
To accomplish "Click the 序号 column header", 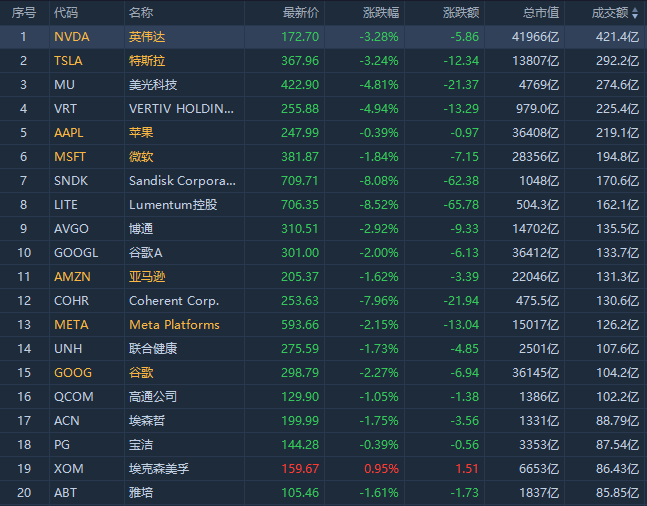I will pyautogui.click(x=24, y=13).
